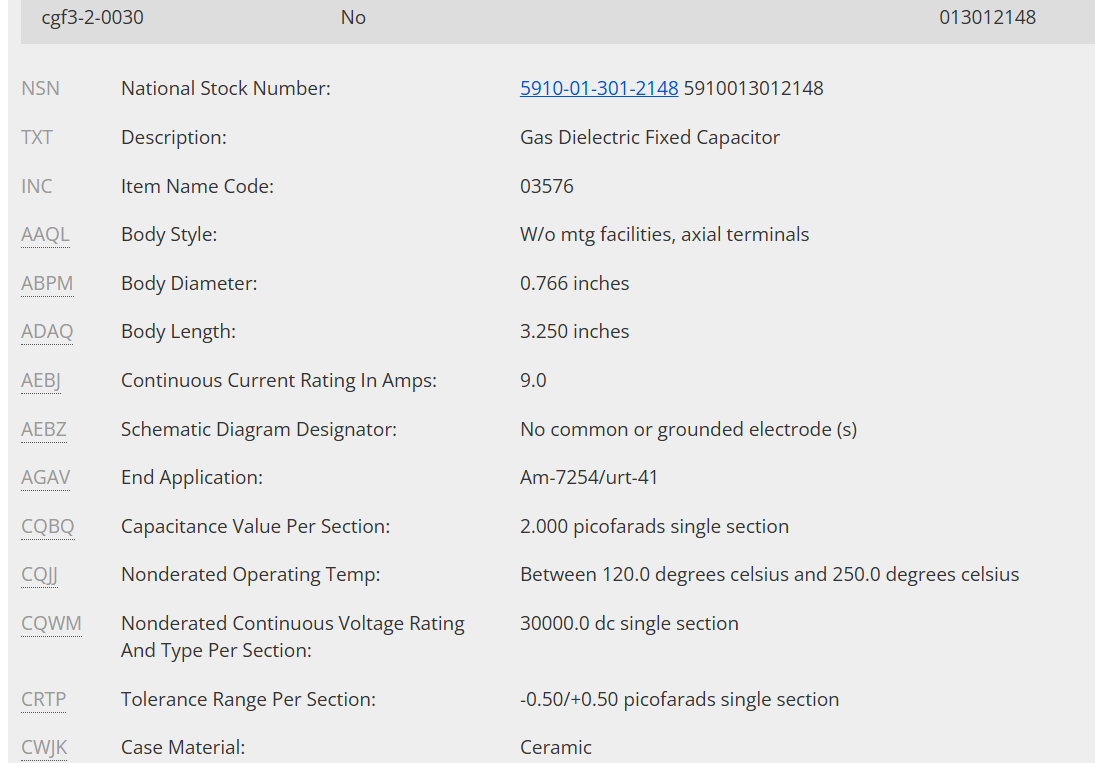Open the 5910-01-301-2148 NSN link

599,88
